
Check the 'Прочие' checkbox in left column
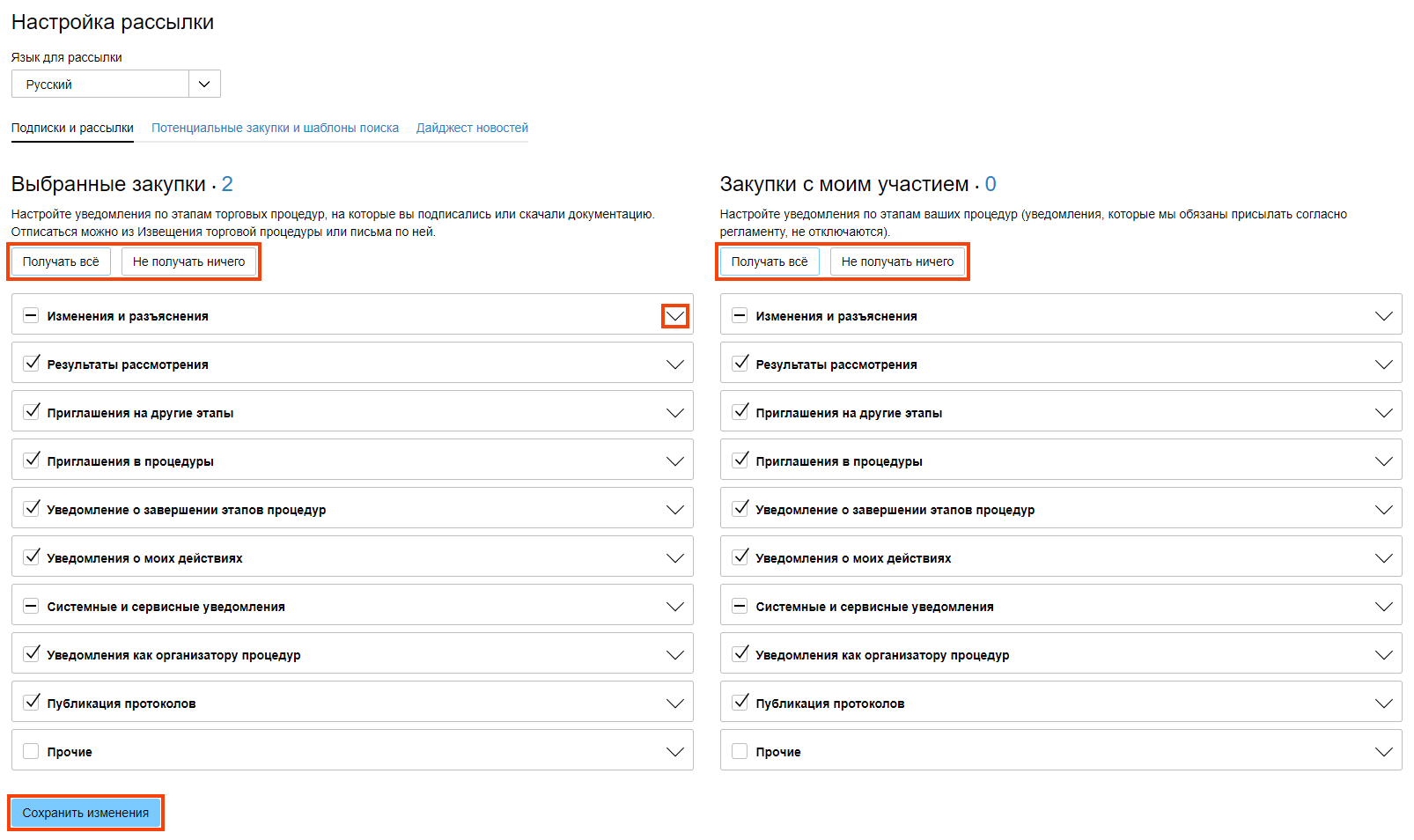(32, 751)
